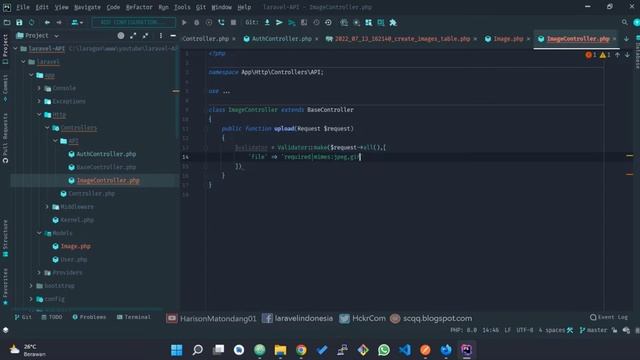Click the Synchronize/reload toolbar icon
640x360 pixels.
(x=31, y=22)
